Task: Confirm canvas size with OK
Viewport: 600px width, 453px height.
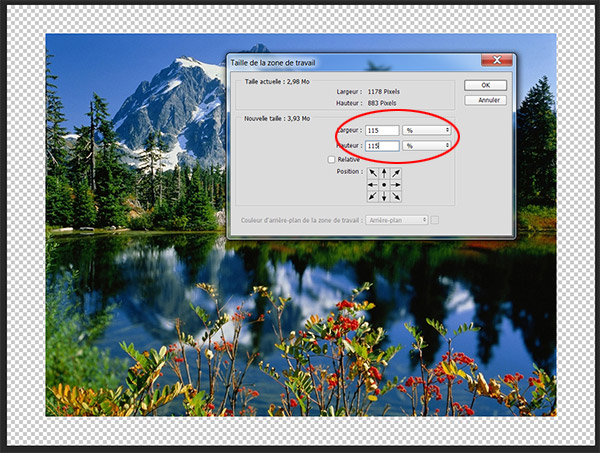Action: coord(486,85)
